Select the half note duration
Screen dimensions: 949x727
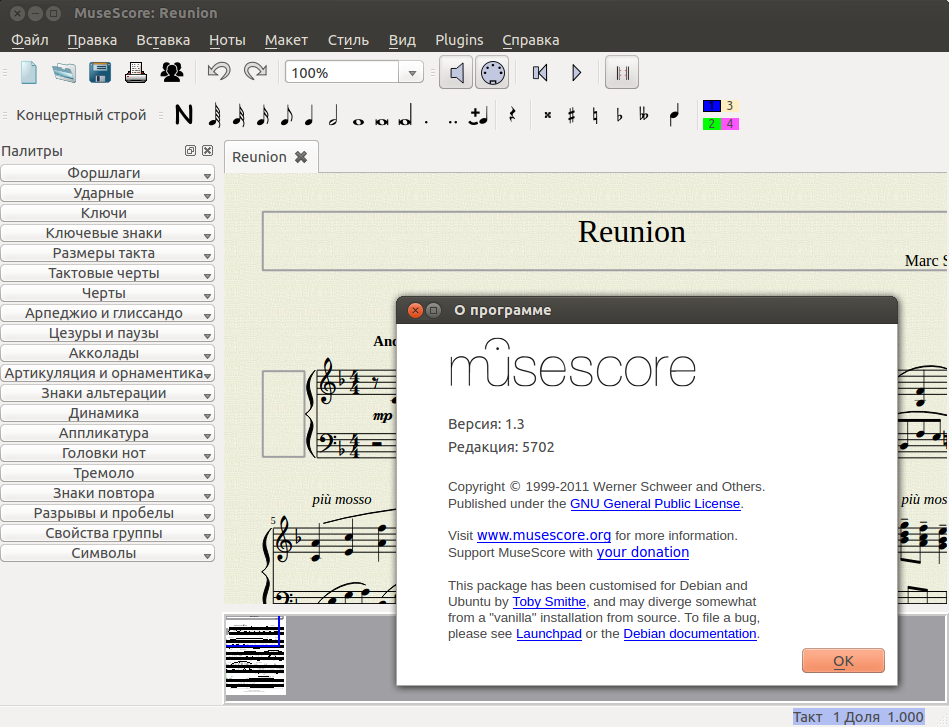tap(333, 114)
